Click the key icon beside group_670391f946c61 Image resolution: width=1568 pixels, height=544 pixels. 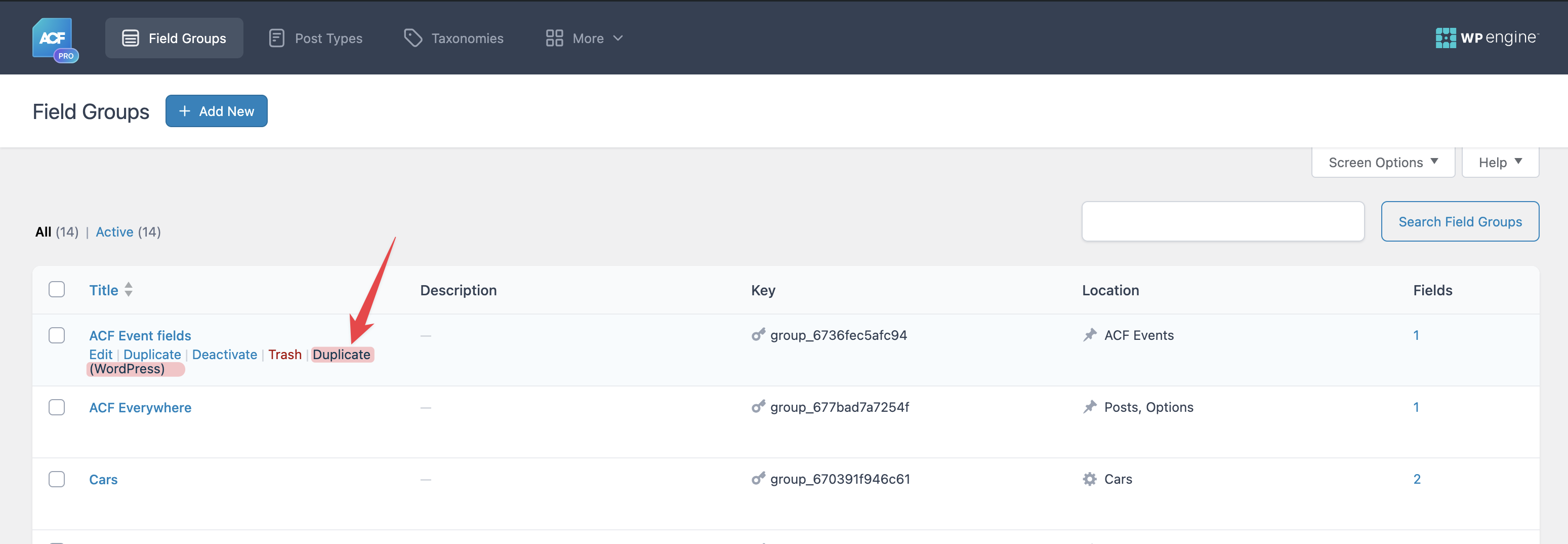[x=758, y=479]
